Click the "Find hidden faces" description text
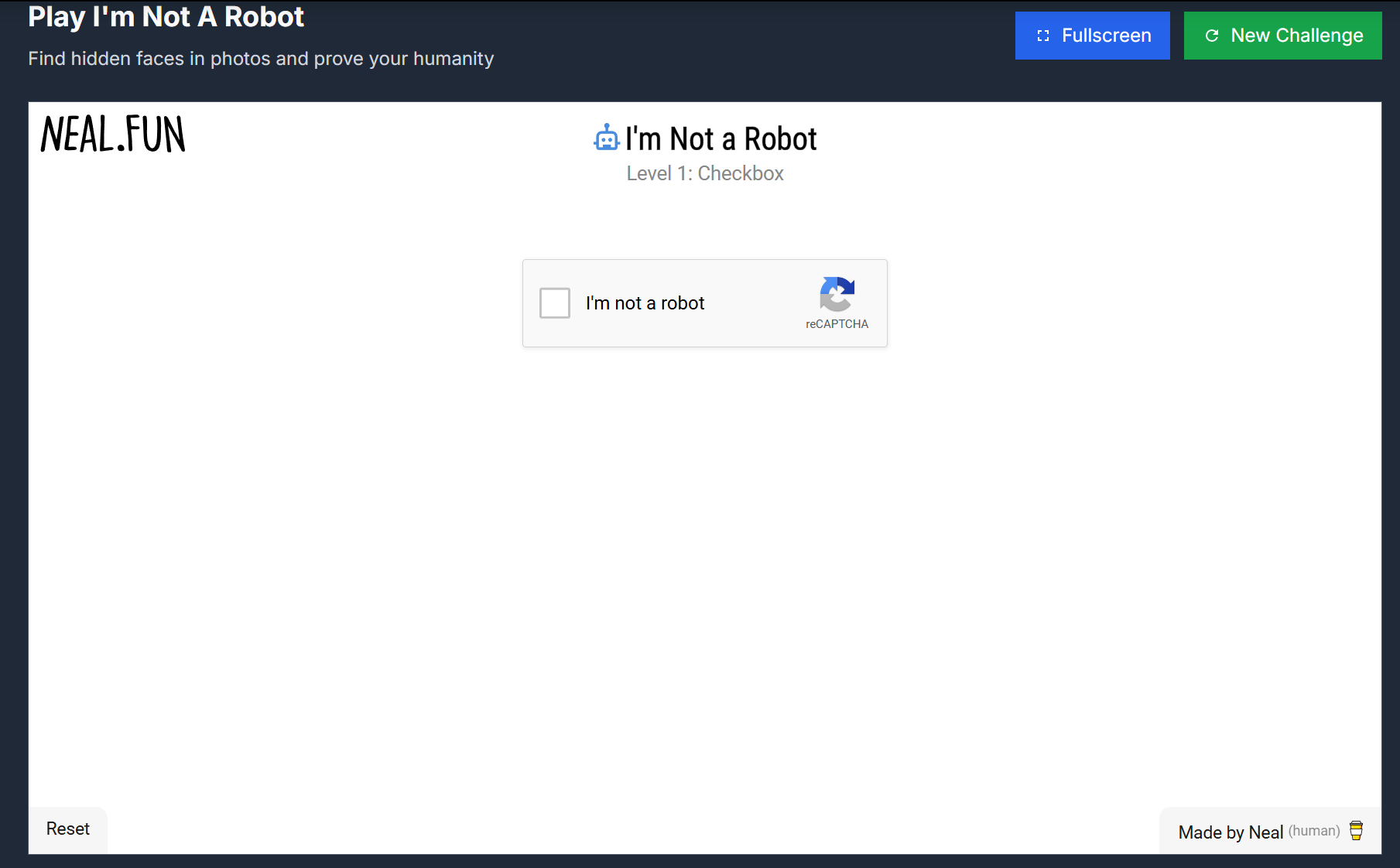Viewport: 1400px width, 868px height. (x=261, y=59)
